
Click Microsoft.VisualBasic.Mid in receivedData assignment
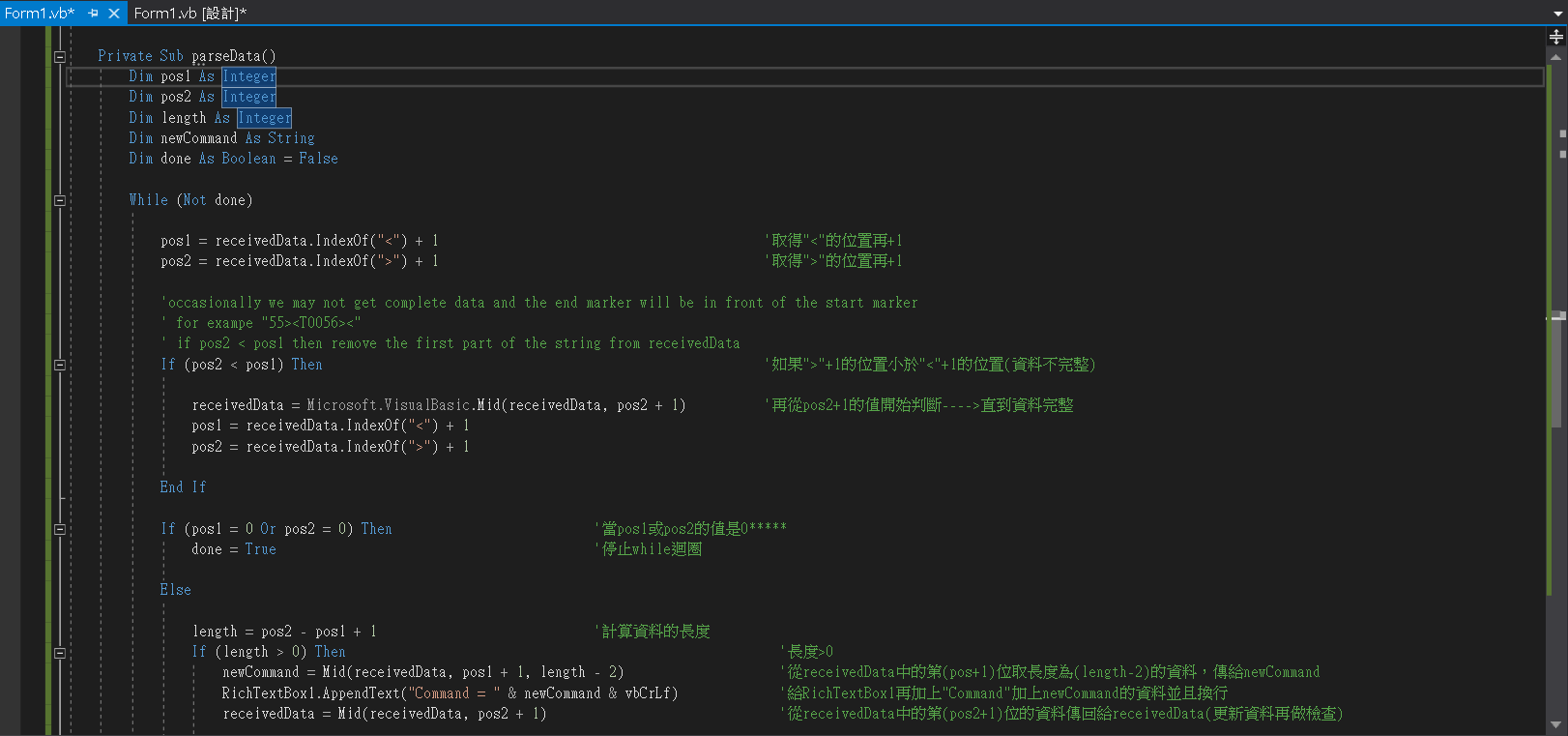[x=404, y=405]
